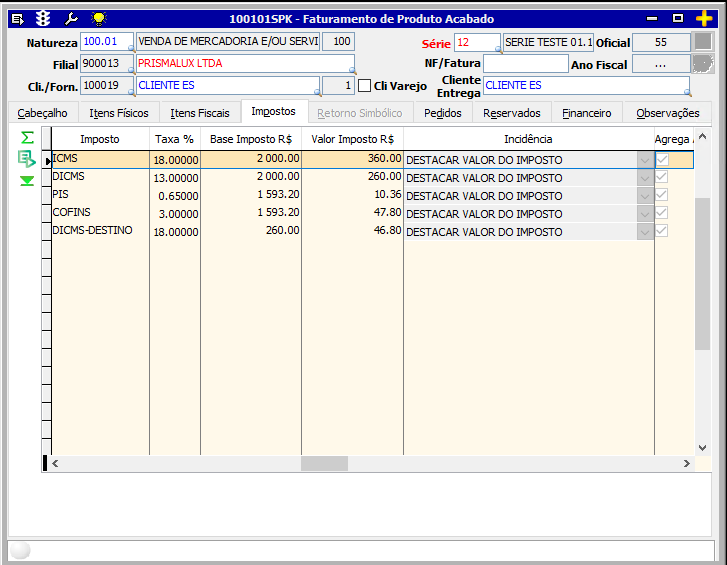Click the traffic light icon in title bar
The height and width of the screenshot is (565, 727).
point(43,19)
